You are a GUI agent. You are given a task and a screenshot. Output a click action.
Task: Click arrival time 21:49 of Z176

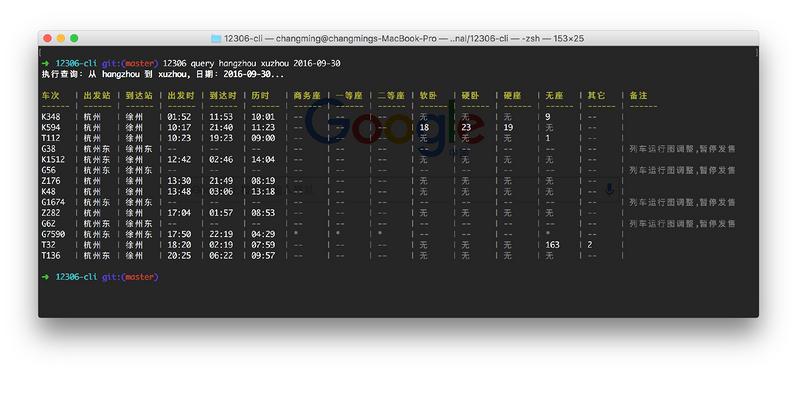[221, 181]
